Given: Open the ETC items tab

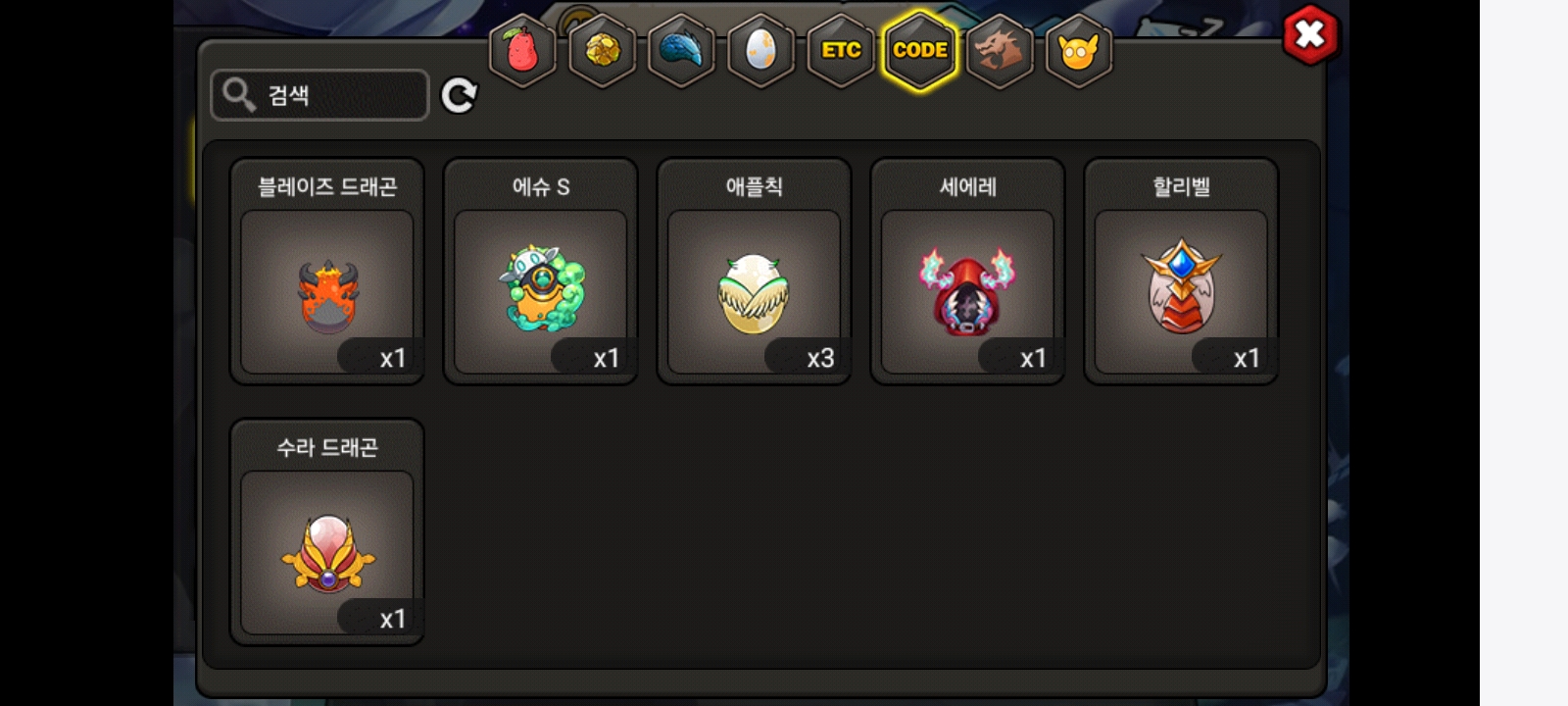Looking at the screenshot, I should (x=841, y=51).
